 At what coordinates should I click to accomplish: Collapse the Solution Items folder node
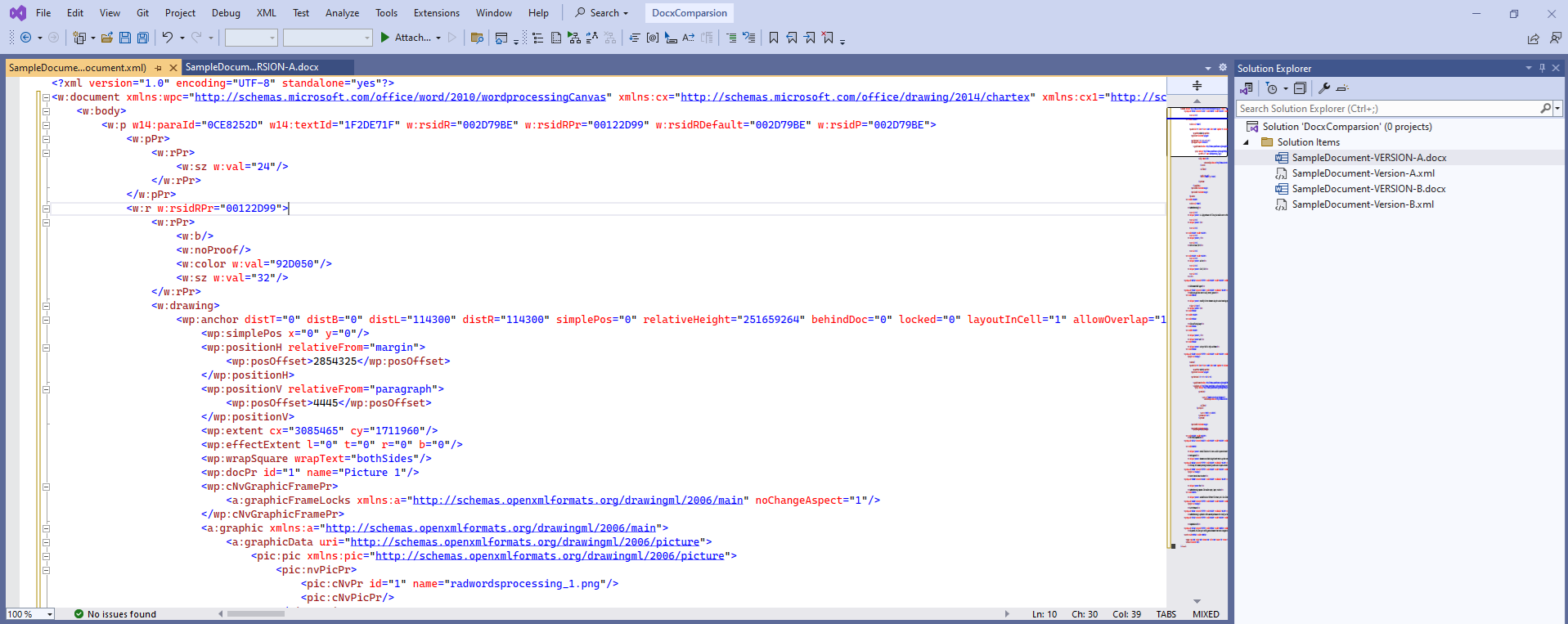tap(1247, 142)
